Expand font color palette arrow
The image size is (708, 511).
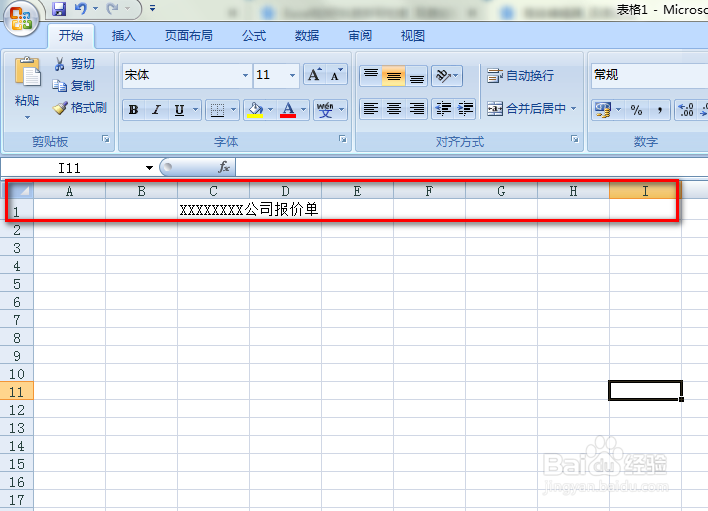303,109
